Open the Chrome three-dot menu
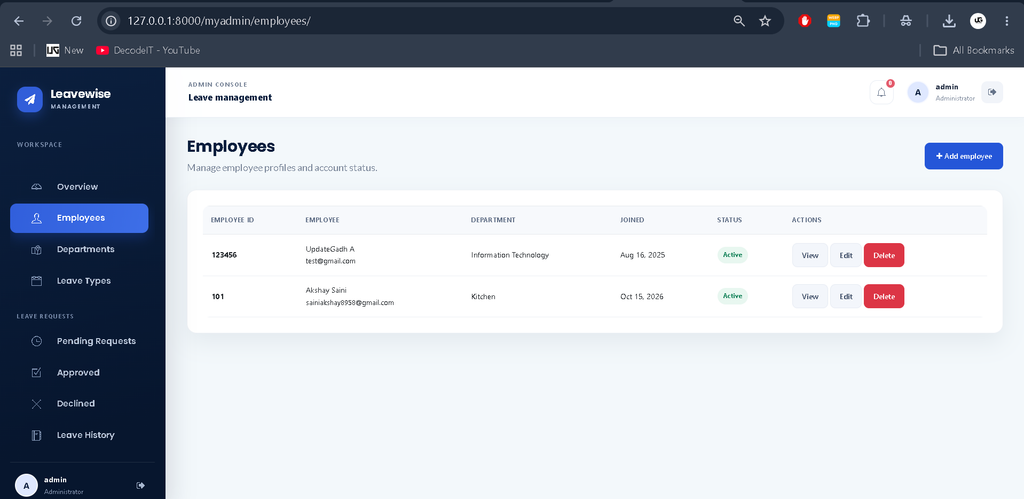 coord(1006,21)
